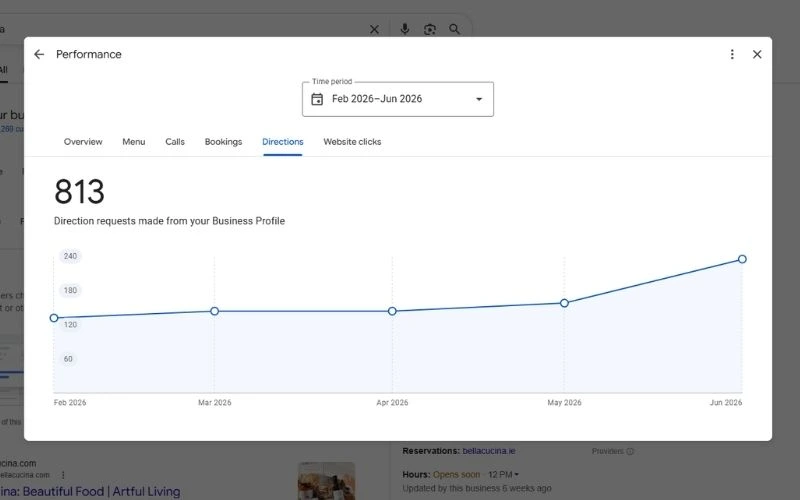Go back with the Performance arrow
Image resolution: width=800 pixels, height=500 pixels.
[39, 54]
